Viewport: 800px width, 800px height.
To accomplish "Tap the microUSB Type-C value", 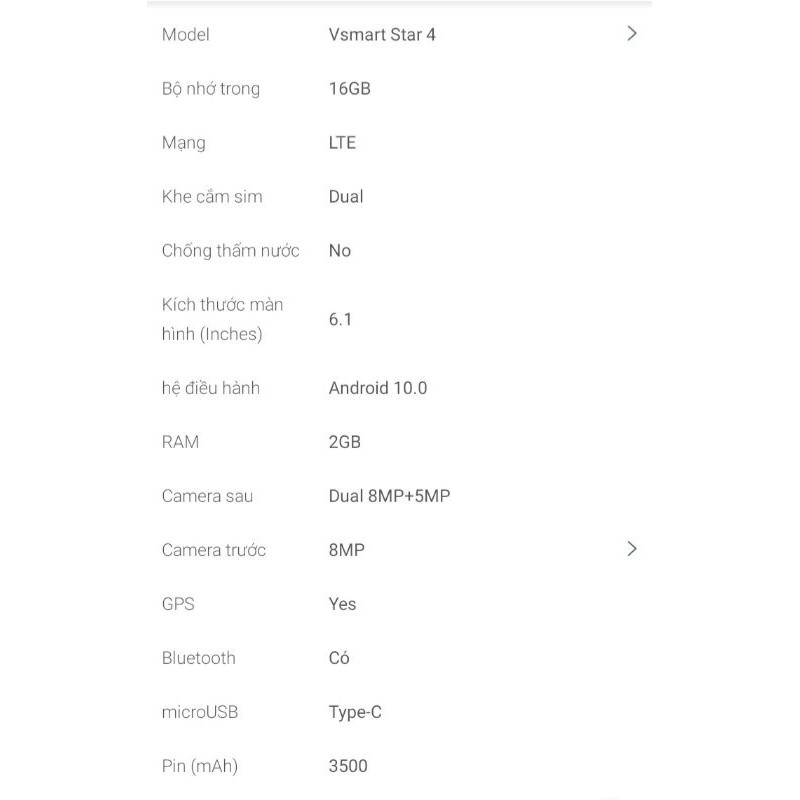I will (355, 712).
